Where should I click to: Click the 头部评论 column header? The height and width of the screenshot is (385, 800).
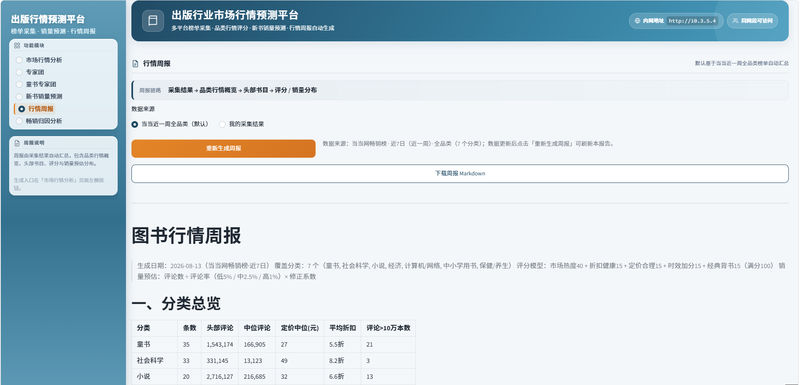pos(219,328)
